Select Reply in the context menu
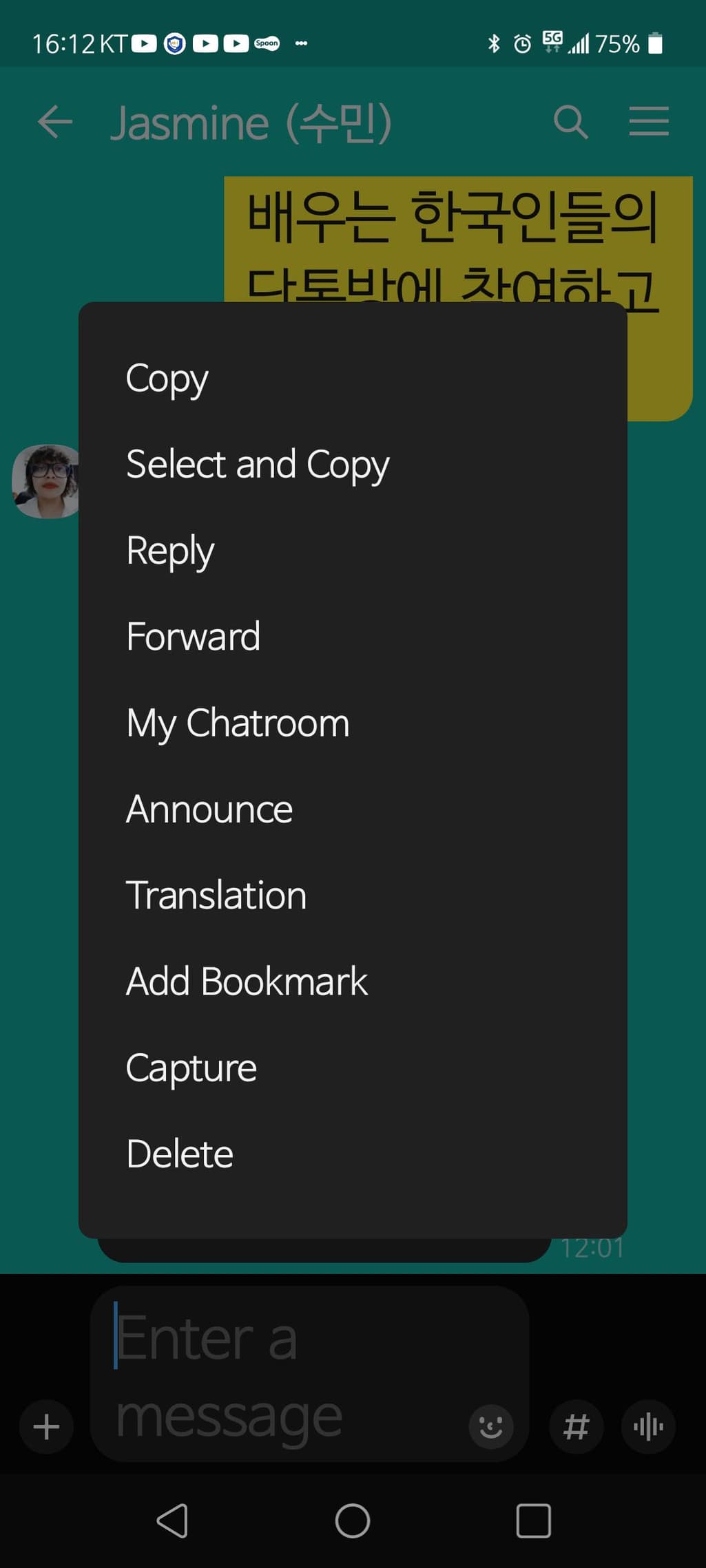Image resolution: width=706 pixels, height=1568 pixels. click(353, 550)
